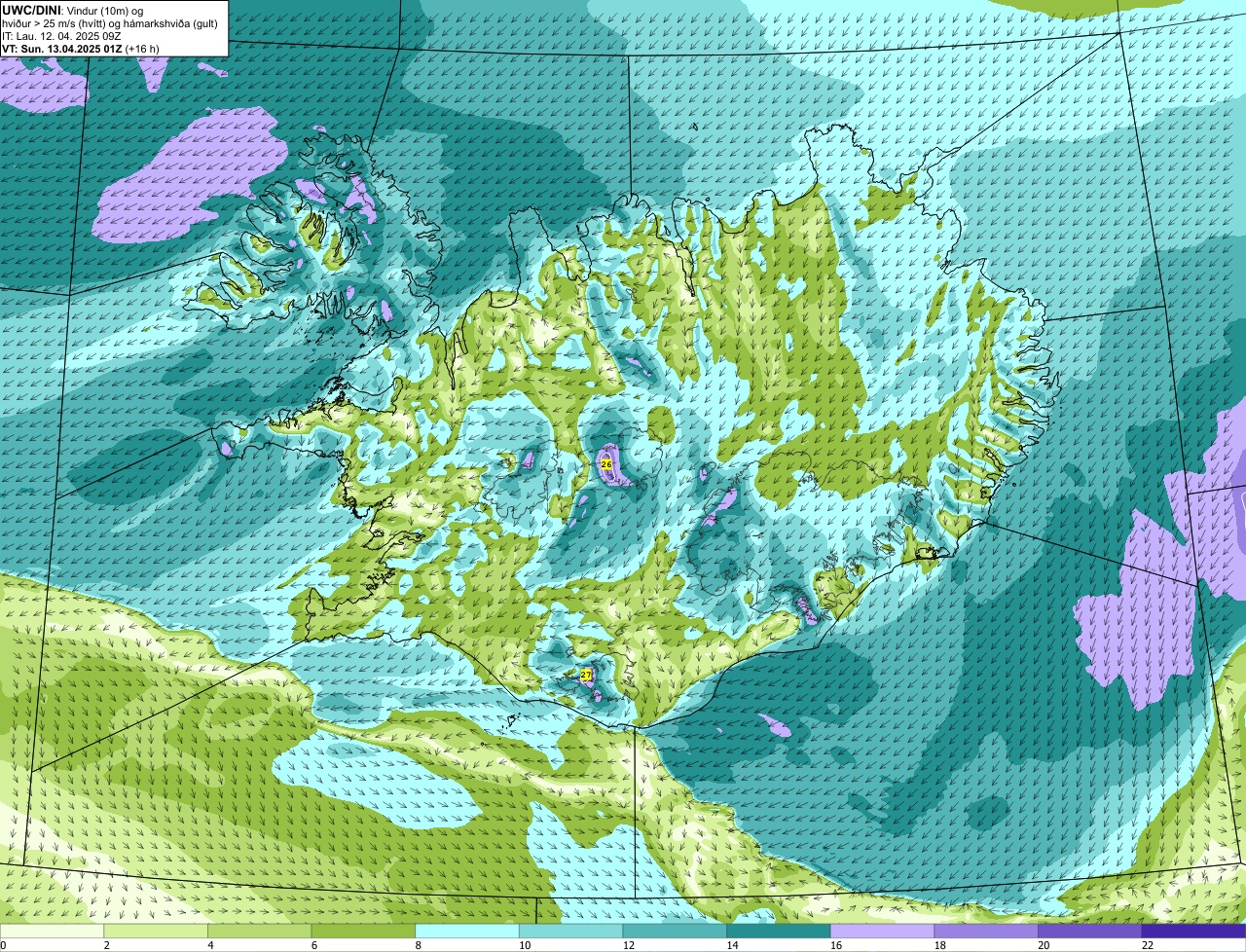Click the legend tick label '14'
Image resolution: width=1246 pixels, height=952 pixels.
[x=733, y=945]
